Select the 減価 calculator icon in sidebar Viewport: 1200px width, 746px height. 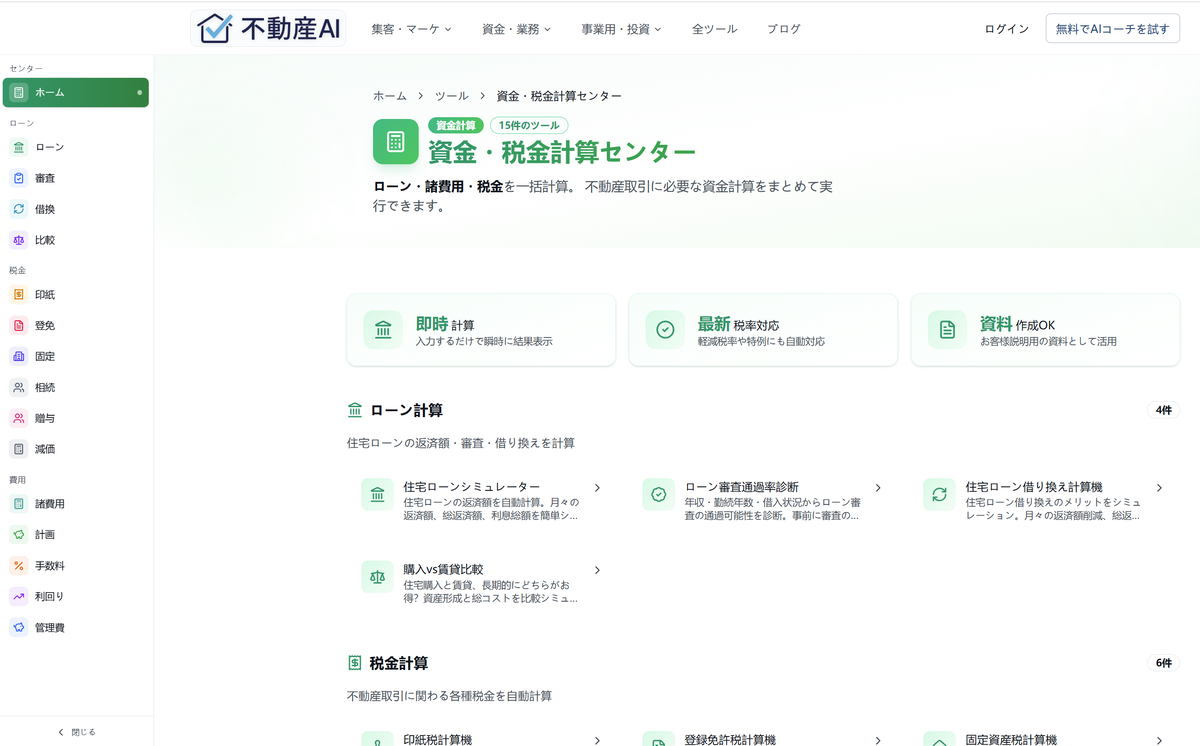[x=19, y=449]
